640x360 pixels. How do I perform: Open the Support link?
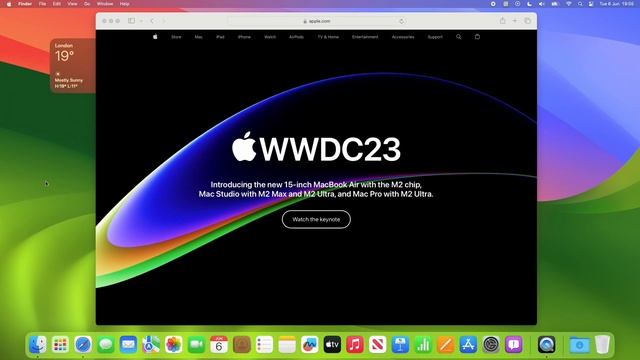[x=435, y=37]
